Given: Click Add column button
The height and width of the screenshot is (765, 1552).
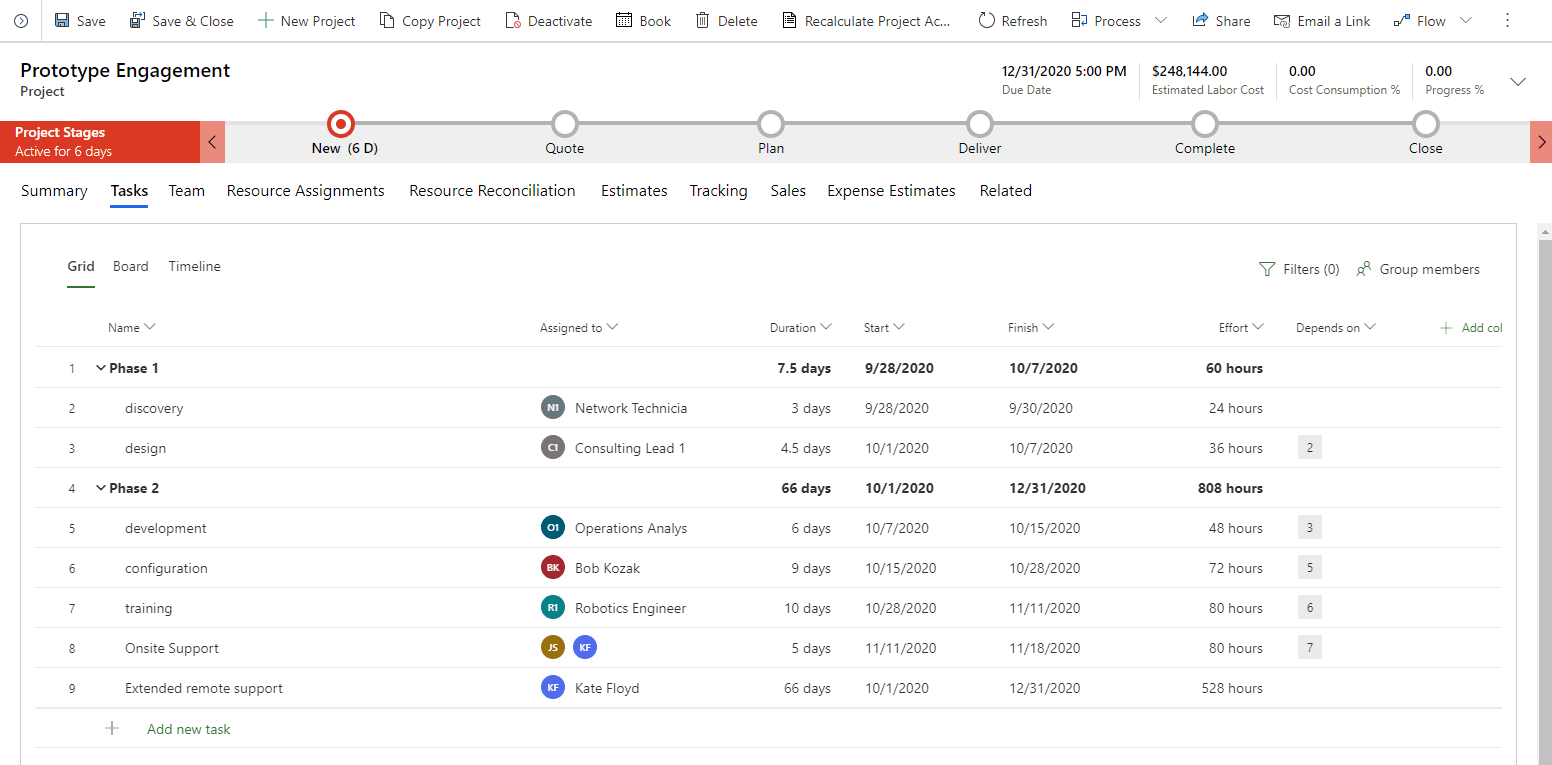Looking at the screenshot, I should coord(1470,328).
